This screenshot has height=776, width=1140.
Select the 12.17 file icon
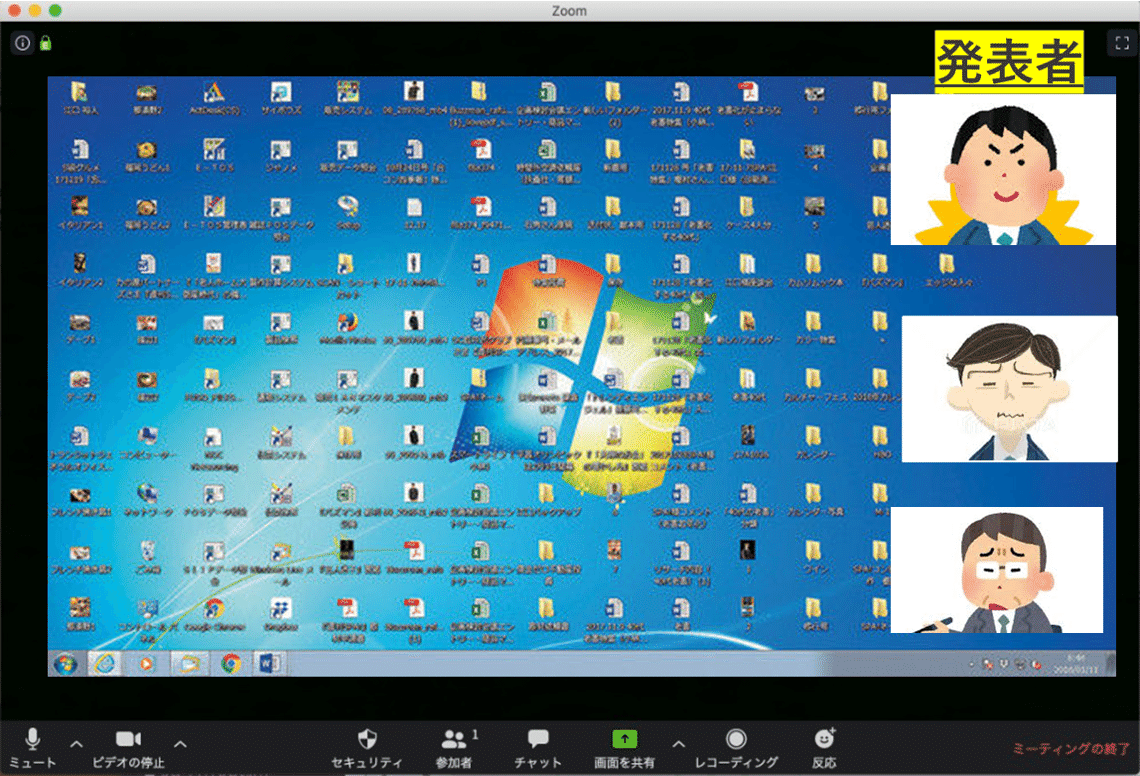coord(414,213)
